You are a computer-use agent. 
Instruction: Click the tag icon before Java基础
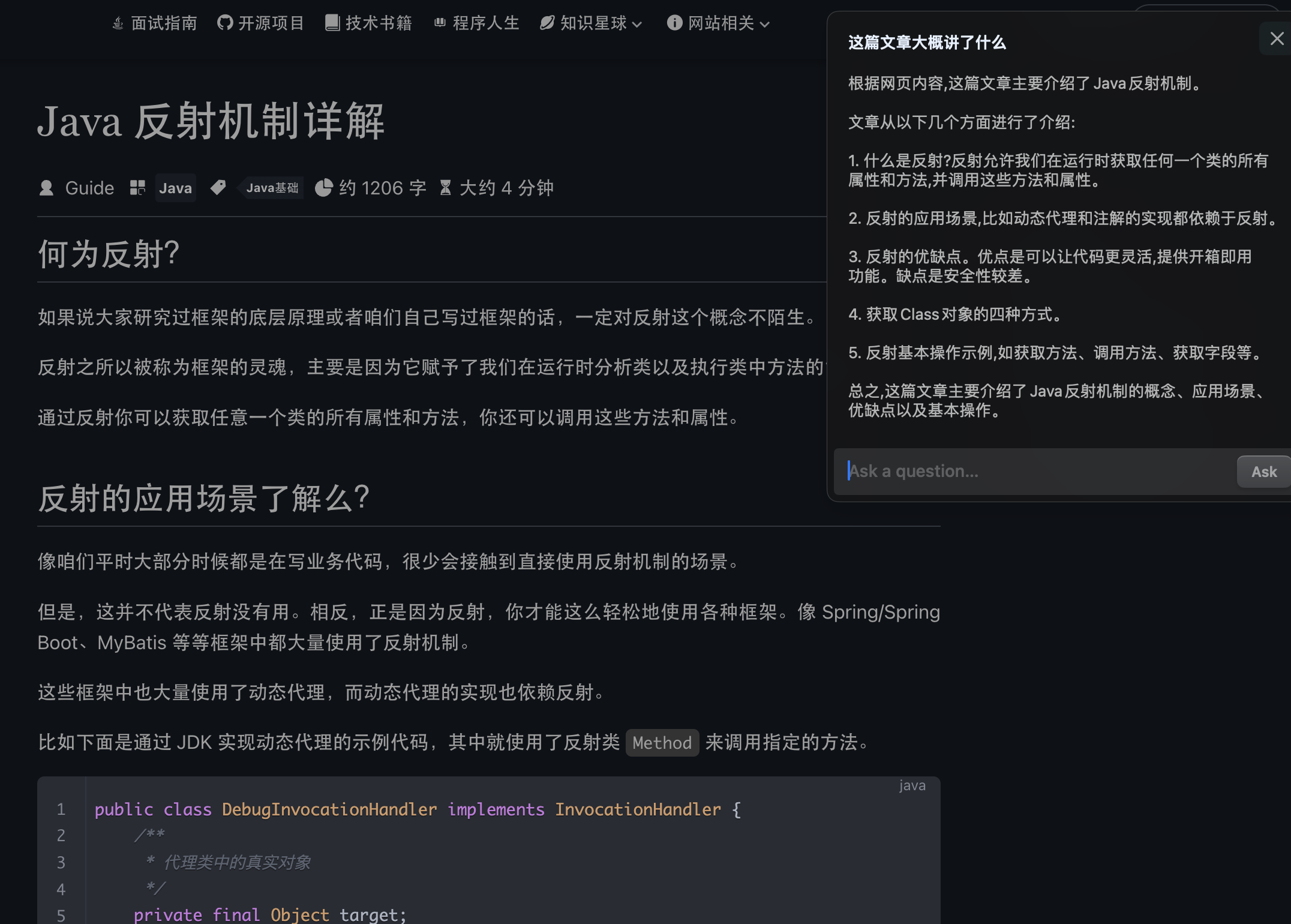218,188
